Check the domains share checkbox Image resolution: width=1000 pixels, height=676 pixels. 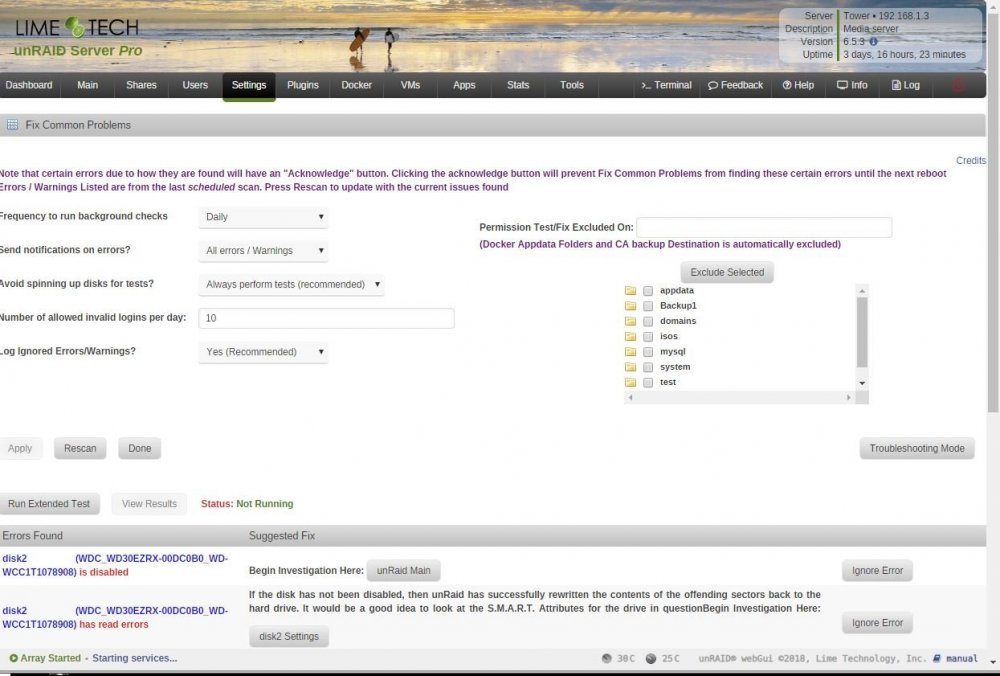[x=648, y=321]
